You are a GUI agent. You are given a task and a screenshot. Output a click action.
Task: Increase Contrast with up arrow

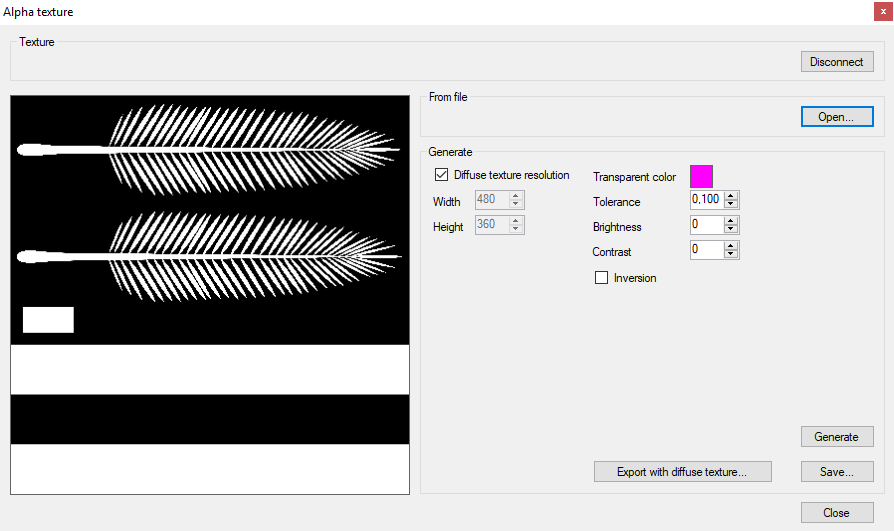point(732,246)
